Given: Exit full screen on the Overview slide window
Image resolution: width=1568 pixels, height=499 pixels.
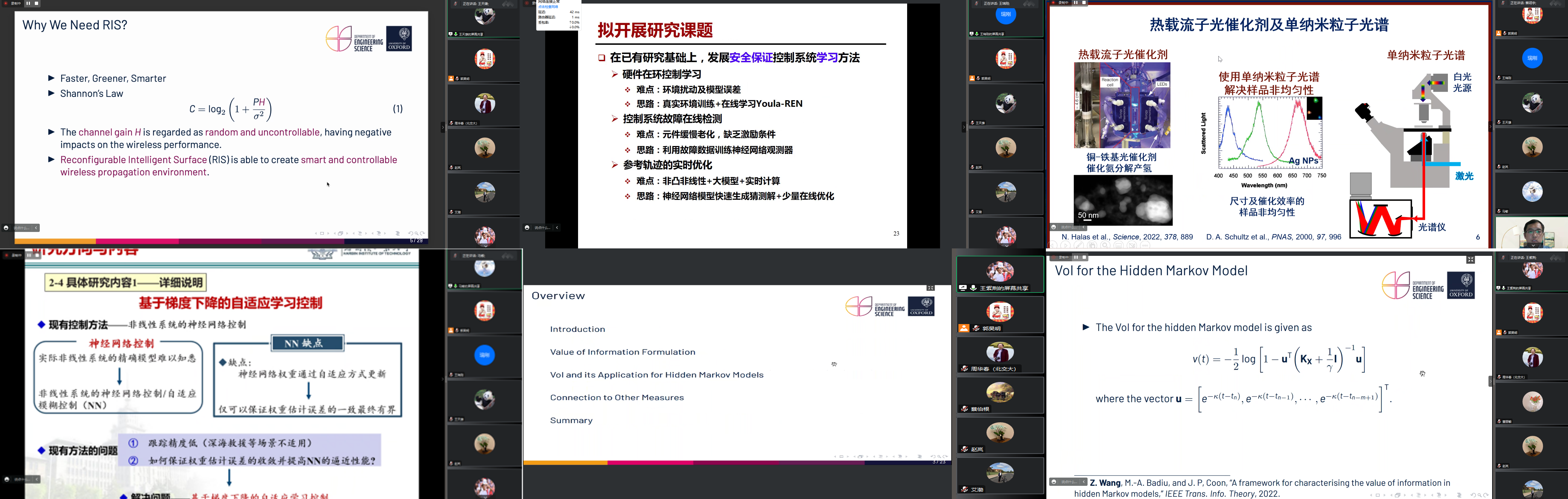Looking at the screenshot, I should pyautogui.click(x=930, y=288).
